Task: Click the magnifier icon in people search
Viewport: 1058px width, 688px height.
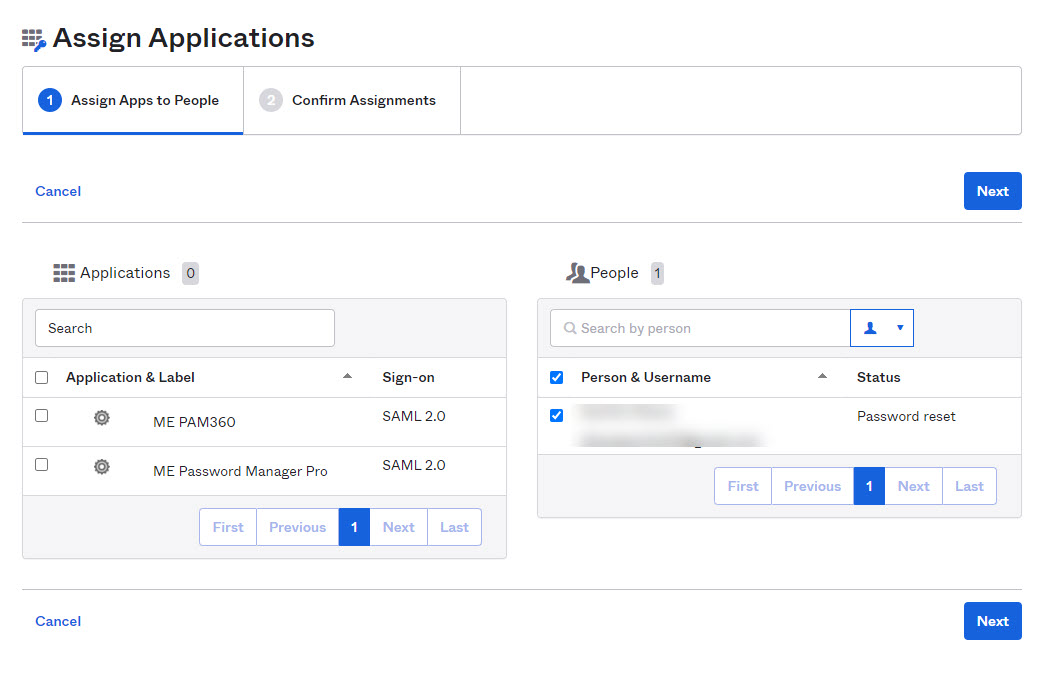Action: [570, 328]
